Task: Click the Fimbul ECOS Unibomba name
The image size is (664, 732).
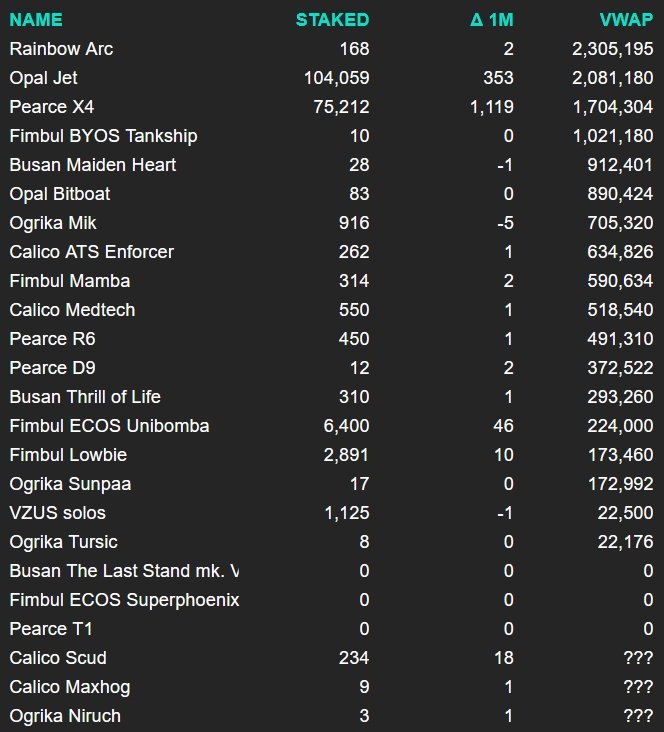Action: [109, 425]
